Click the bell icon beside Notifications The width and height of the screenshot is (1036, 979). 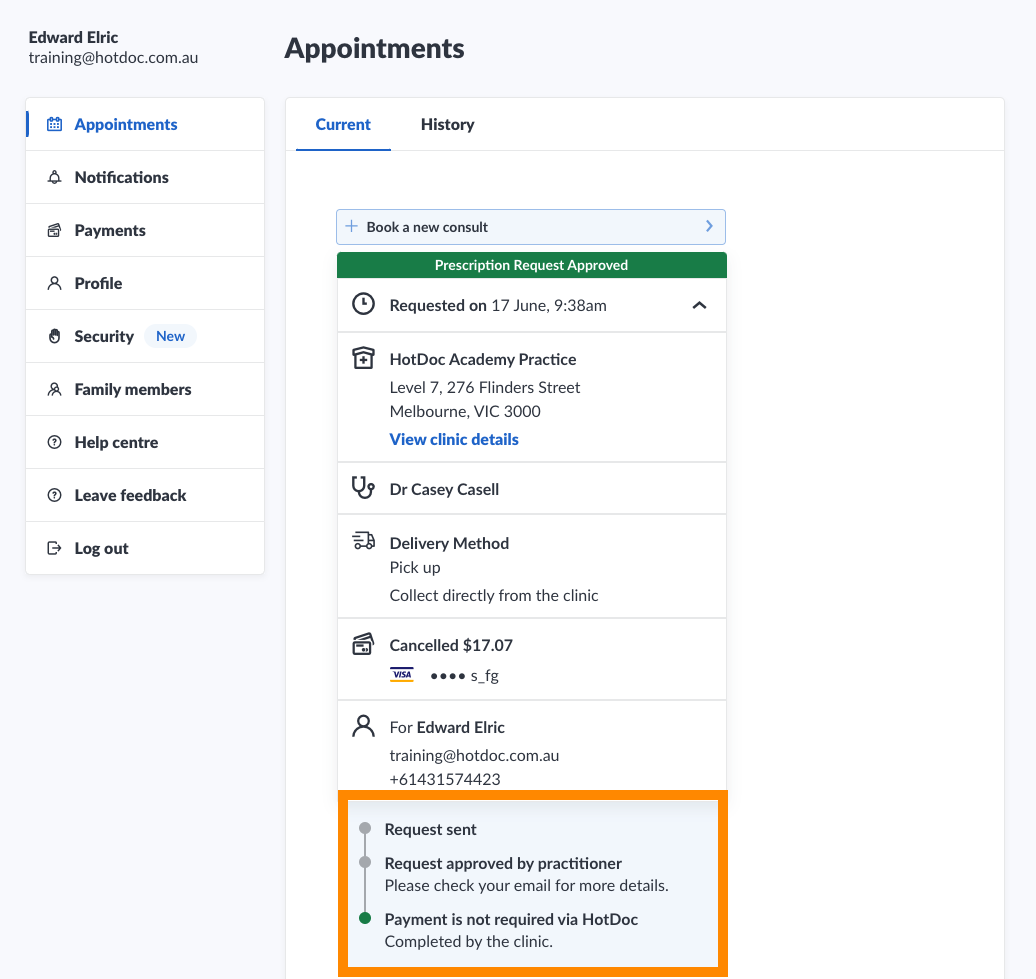pos(55,177)
